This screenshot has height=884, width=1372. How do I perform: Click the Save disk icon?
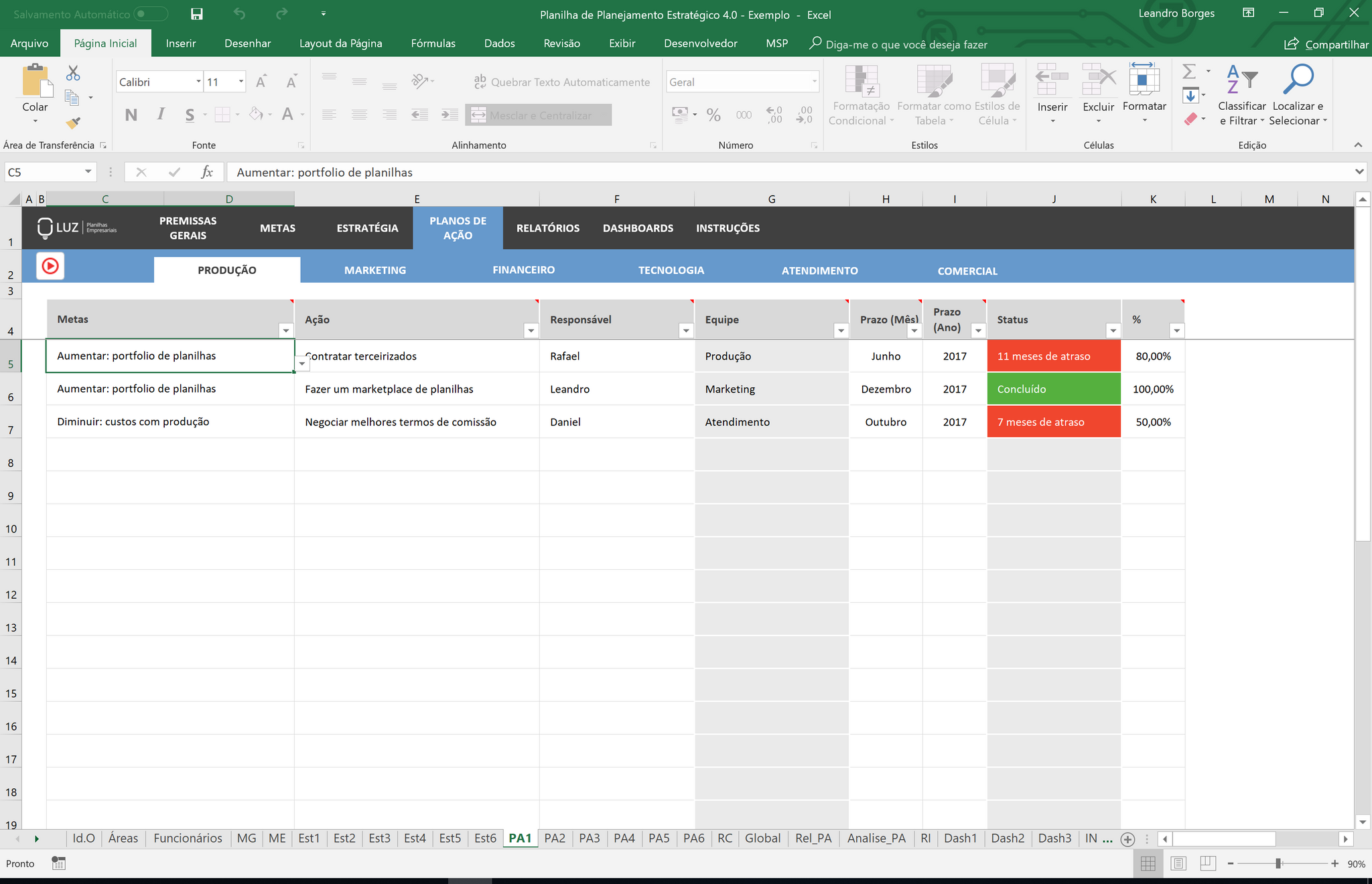point(196,14)
